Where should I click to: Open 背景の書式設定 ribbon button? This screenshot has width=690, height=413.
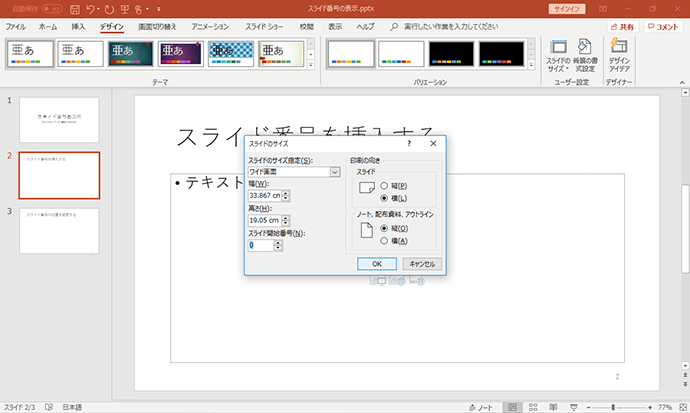pos(585,55)
